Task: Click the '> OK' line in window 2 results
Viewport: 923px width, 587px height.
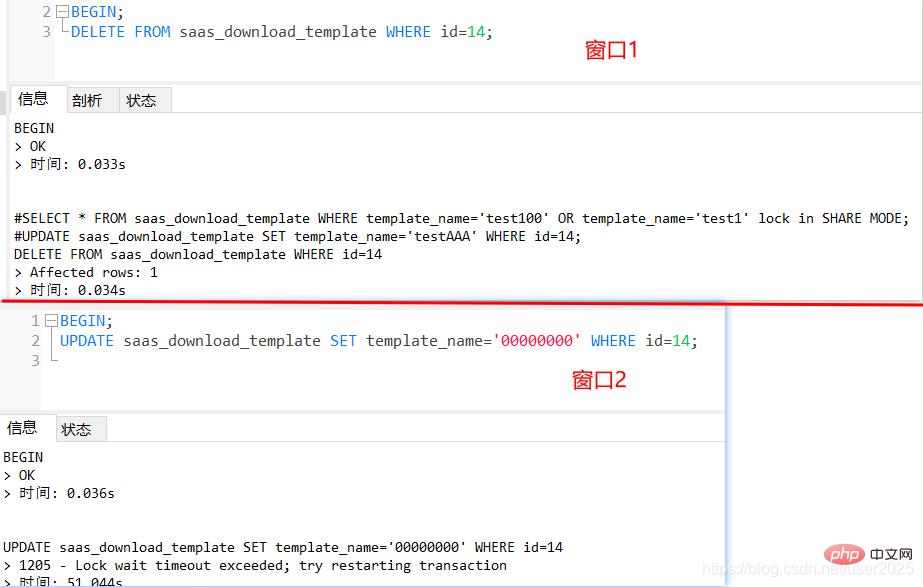Action: [x=19, y=476]
